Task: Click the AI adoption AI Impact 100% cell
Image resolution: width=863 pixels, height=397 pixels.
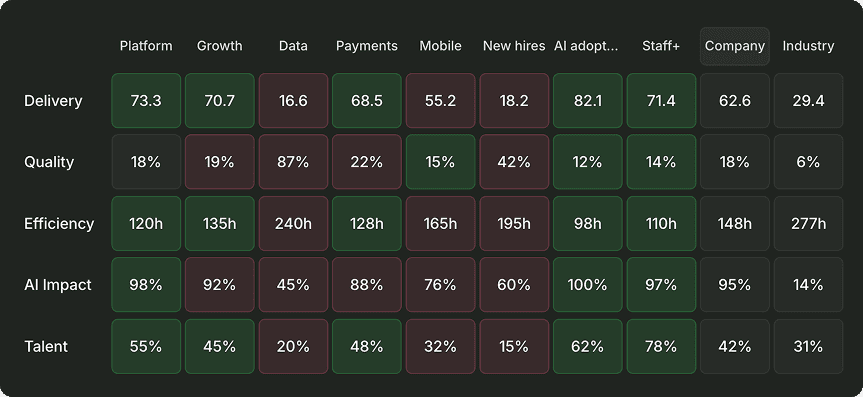Action: pyautogui.click(x=588, y=285)
